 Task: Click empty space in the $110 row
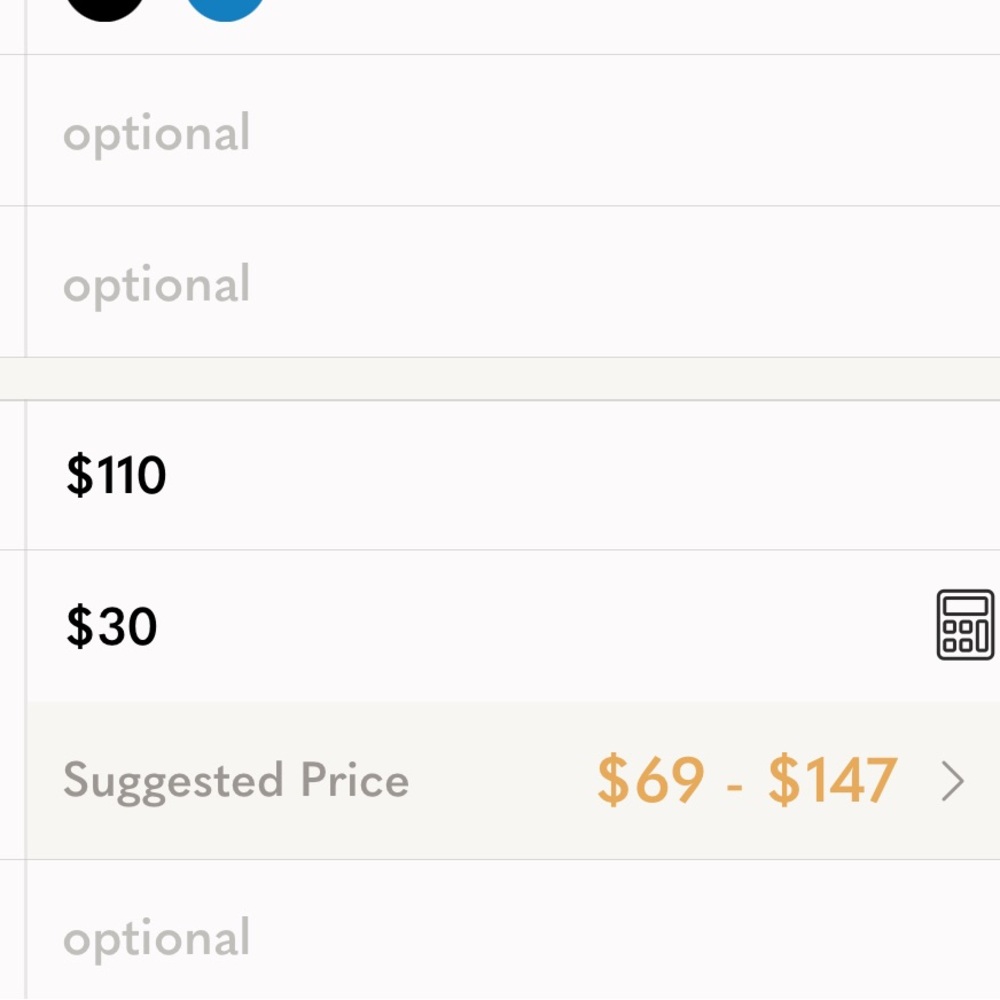point(600,475)
